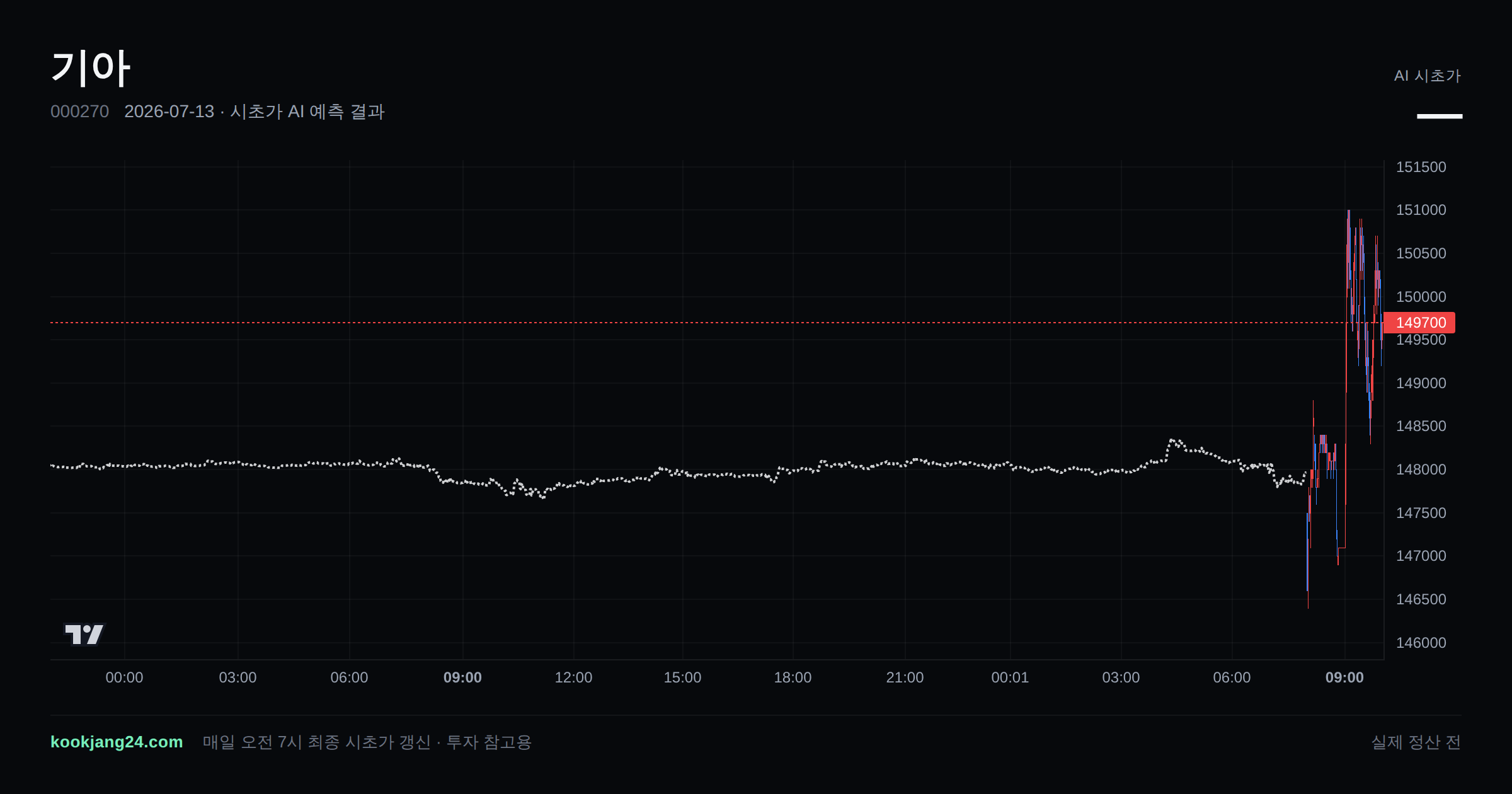Click the ticker code 000270
This screenshot has height=794, width=1512.
[79, 112]
